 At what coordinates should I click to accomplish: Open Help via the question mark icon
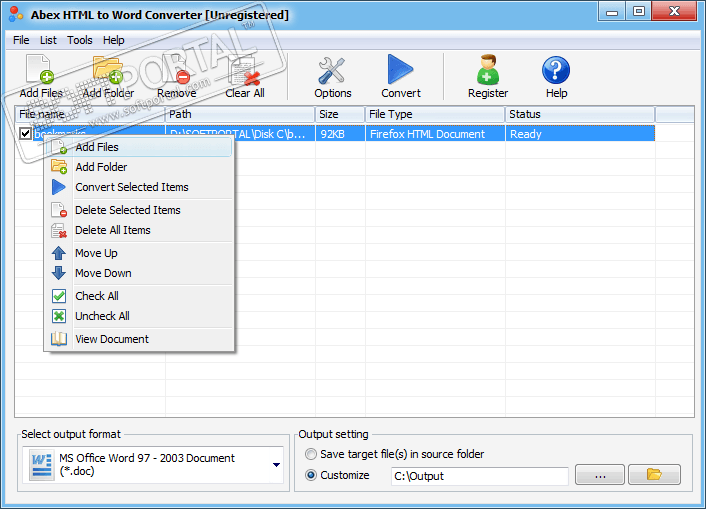pyautogui.click(x=556, y=70)
